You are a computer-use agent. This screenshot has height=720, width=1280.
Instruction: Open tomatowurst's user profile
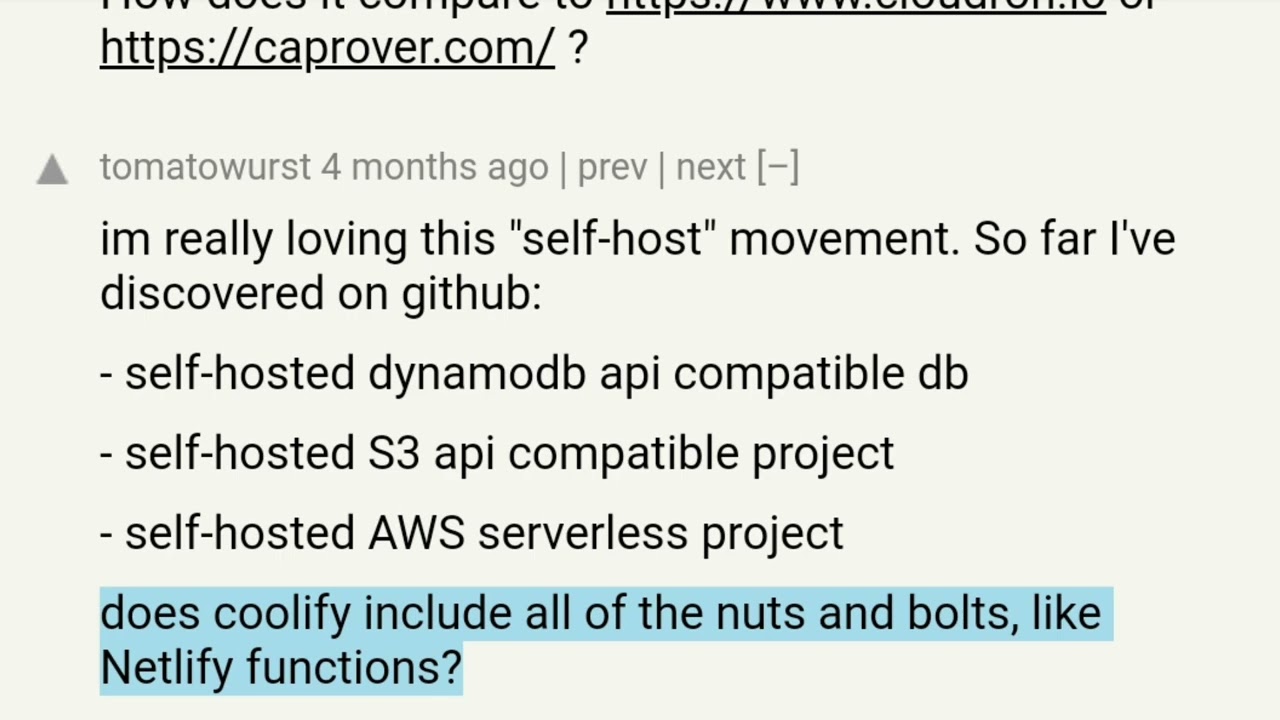(205, 167)
